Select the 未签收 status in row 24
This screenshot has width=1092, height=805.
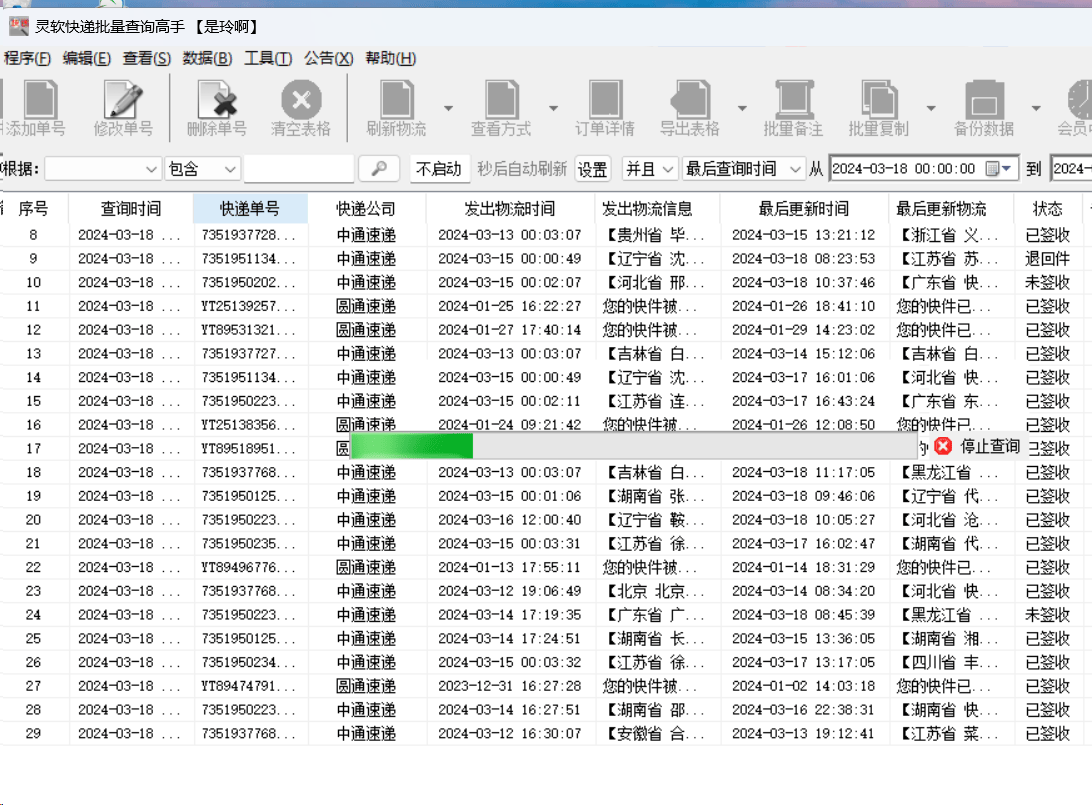pyautogui.click(x=1047, y=615)
